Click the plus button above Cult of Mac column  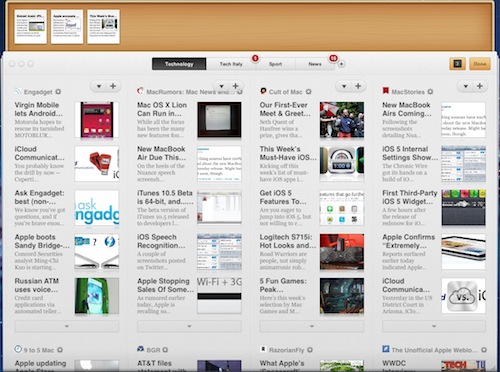click(x=358, y=86)
